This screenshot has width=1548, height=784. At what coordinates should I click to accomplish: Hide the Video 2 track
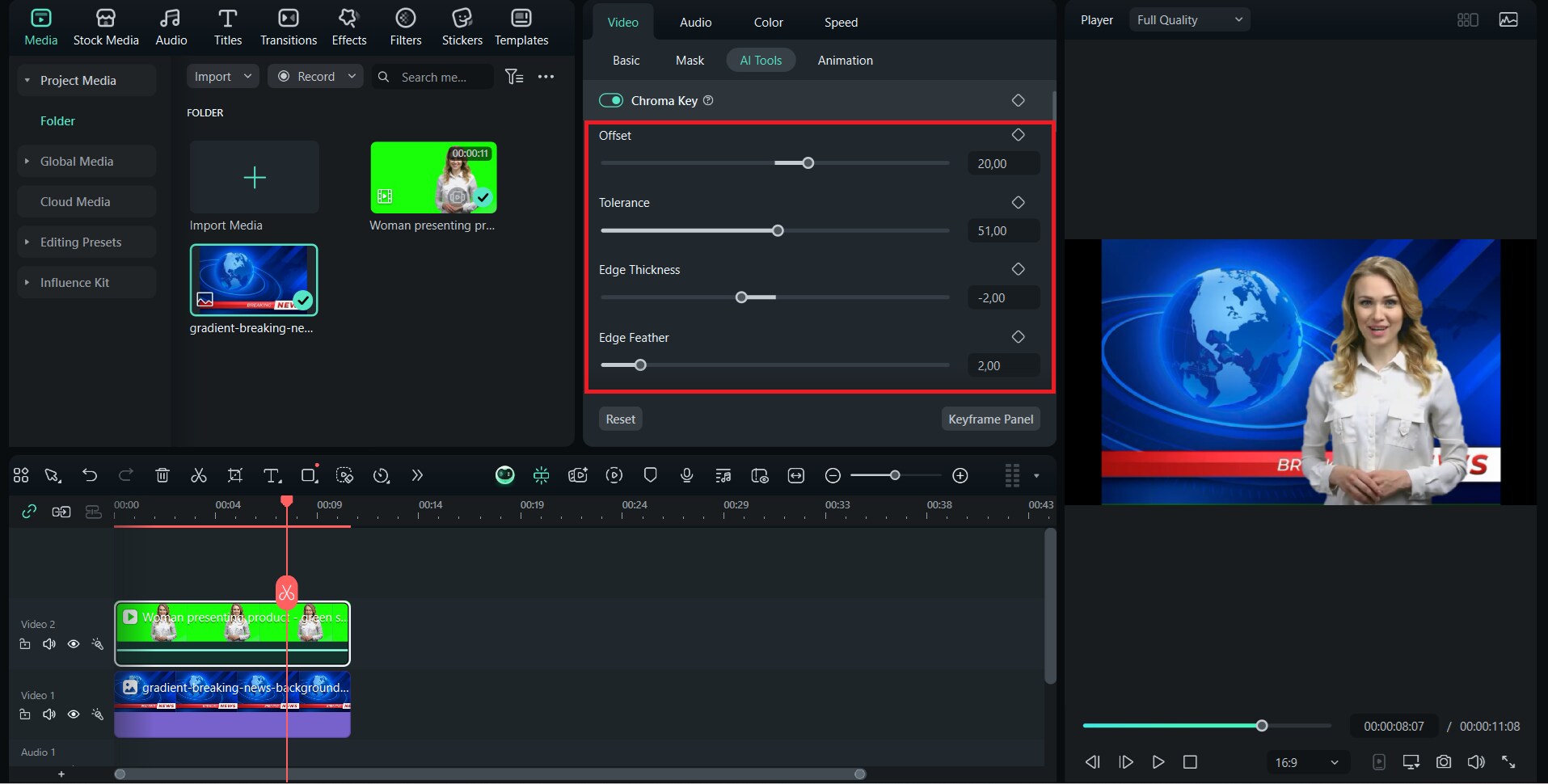click(x=74, y=644)
